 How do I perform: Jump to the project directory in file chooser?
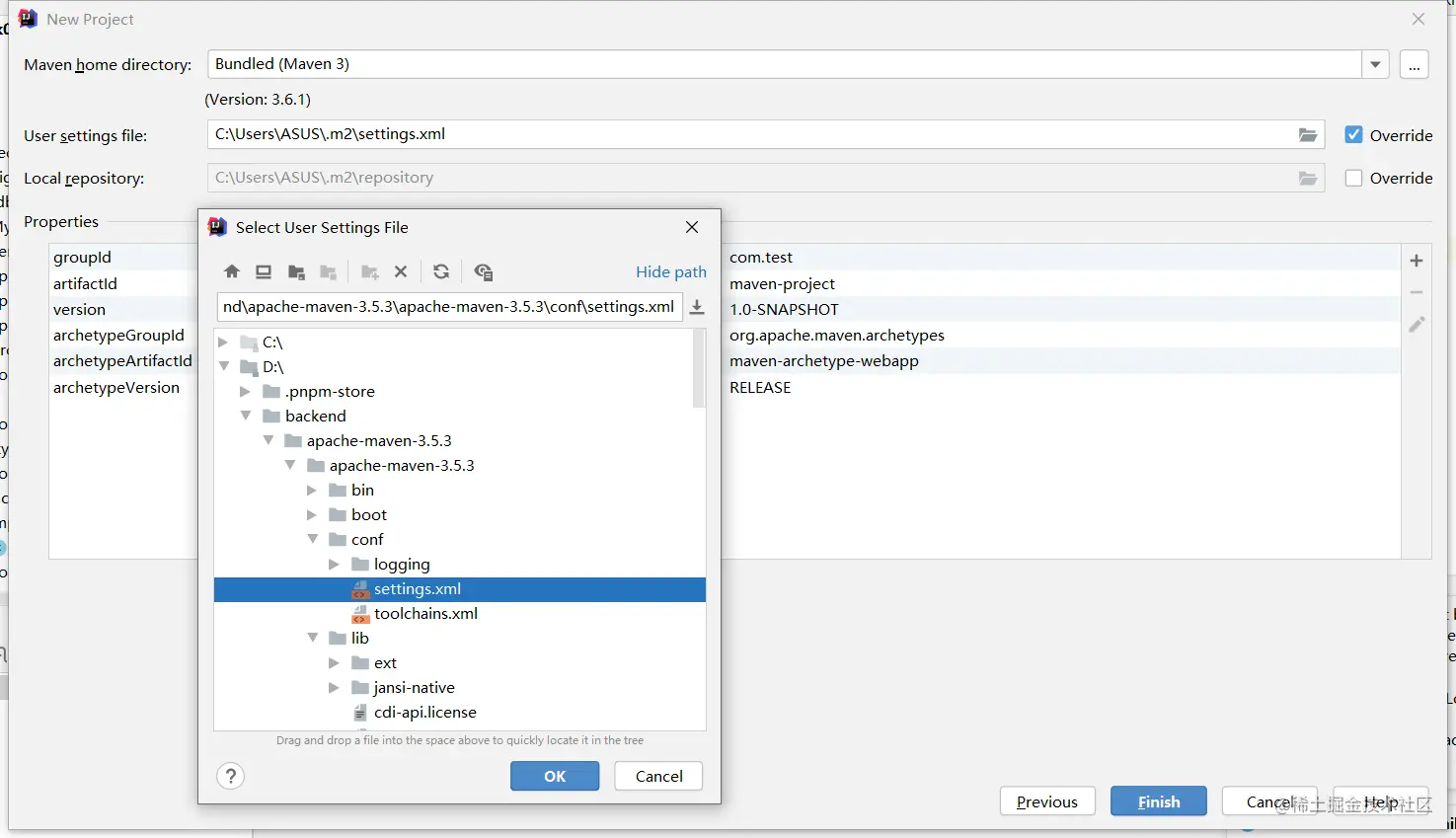[x=296, y=272]
